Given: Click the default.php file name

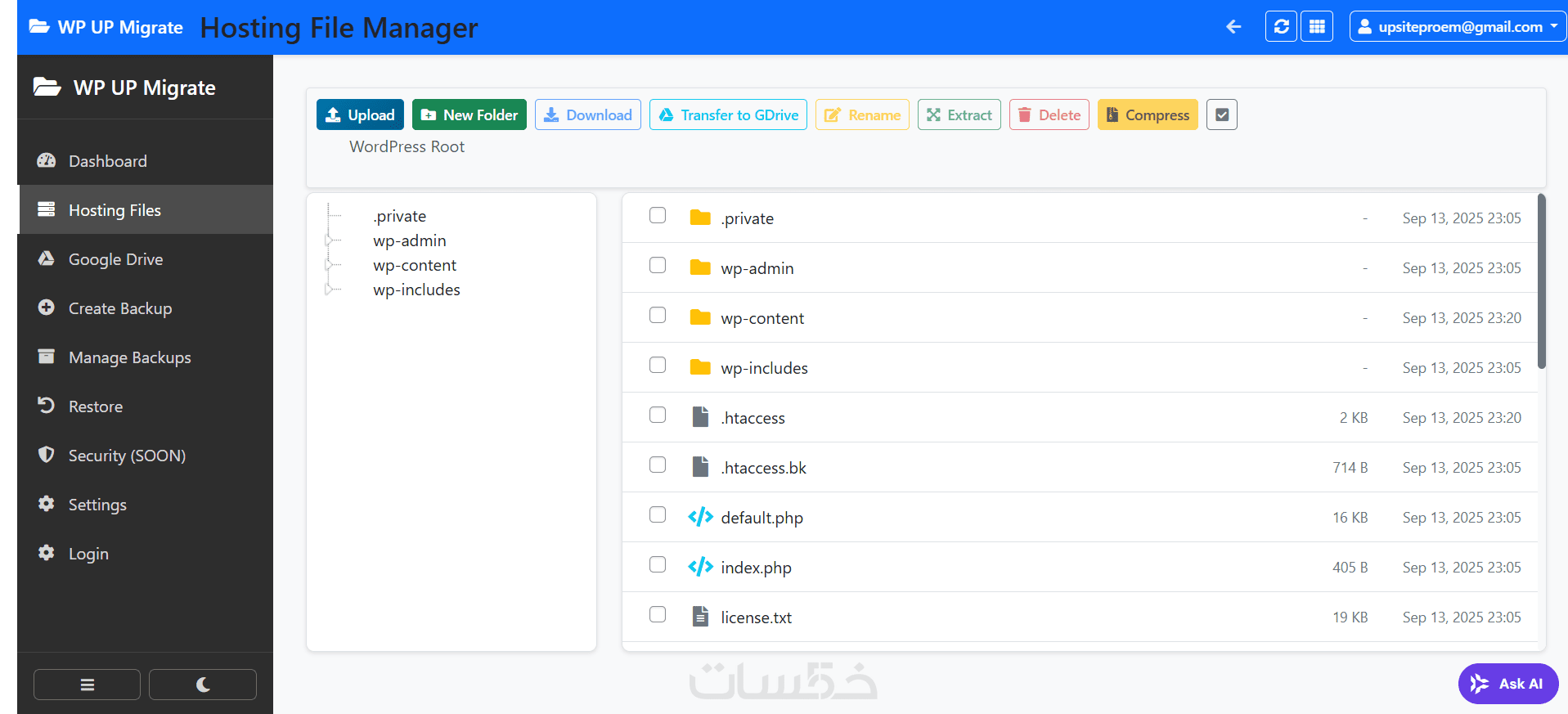Looking at the screenshot, I should point(762,518).
